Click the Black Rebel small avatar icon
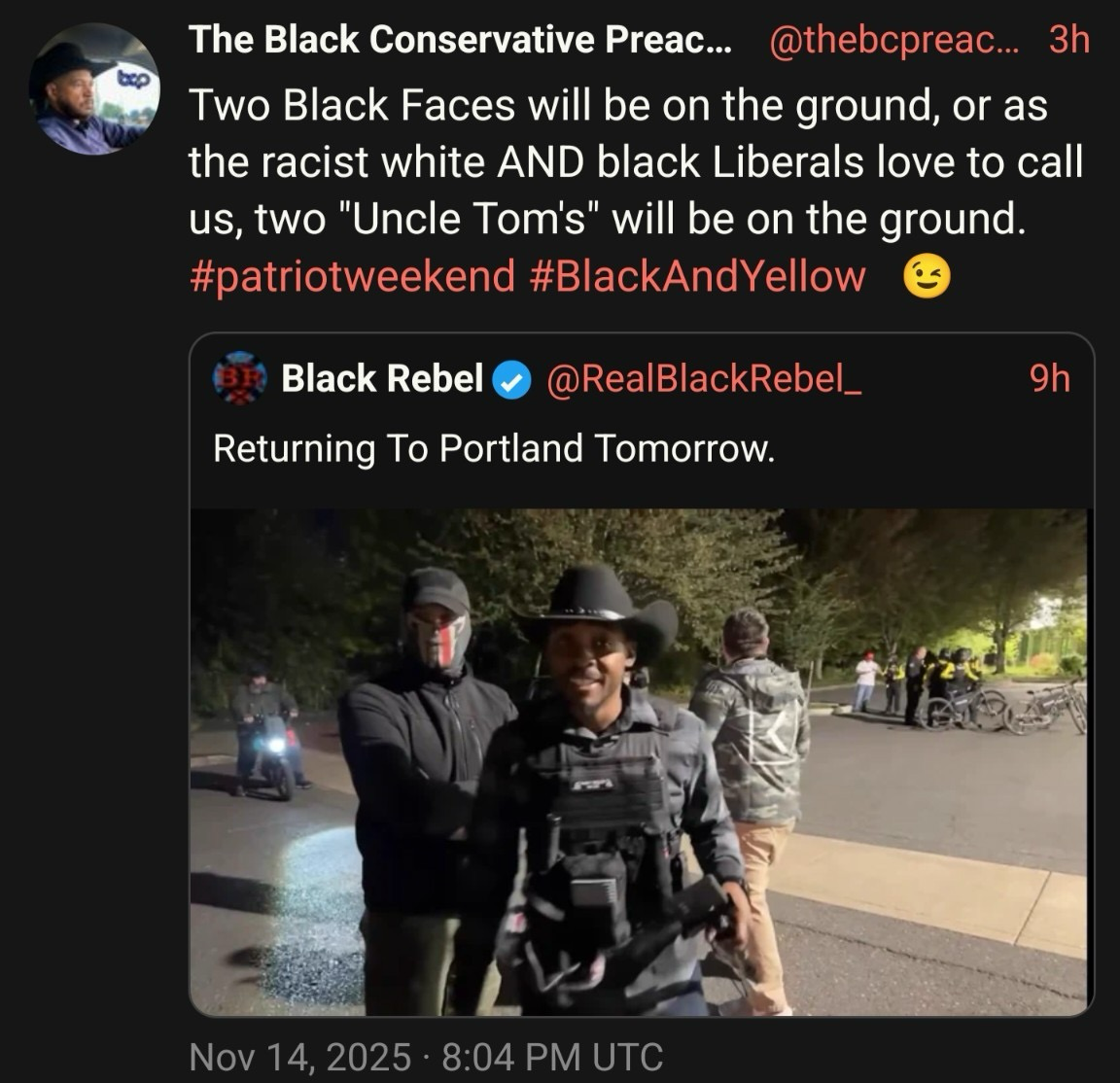Viewport: 1120px width, 1083px height. 238,378
